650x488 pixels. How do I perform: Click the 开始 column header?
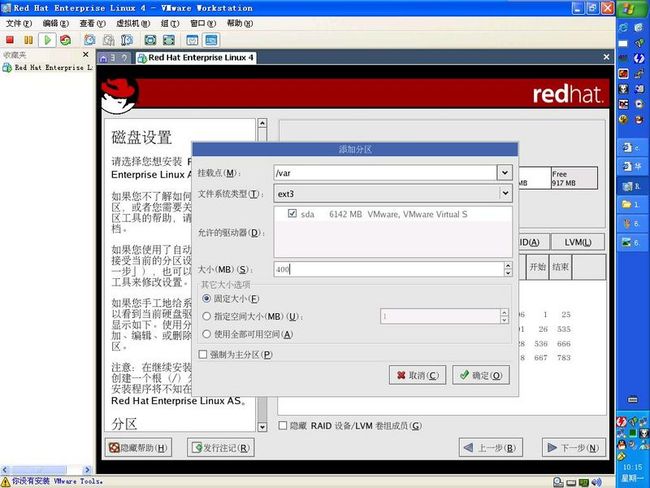click(x=538, y=267)
